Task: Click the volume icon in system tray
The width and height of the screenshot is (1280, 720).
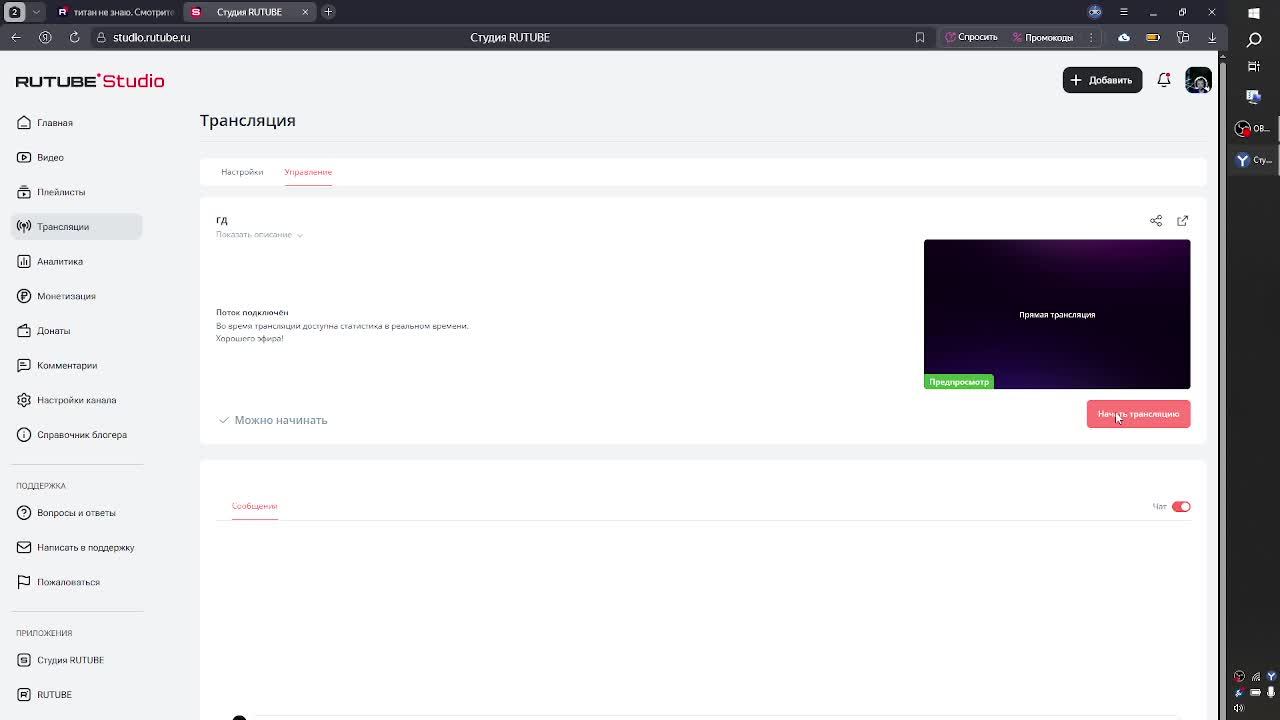Action: pyautogui.click(x=1239, y=708)
